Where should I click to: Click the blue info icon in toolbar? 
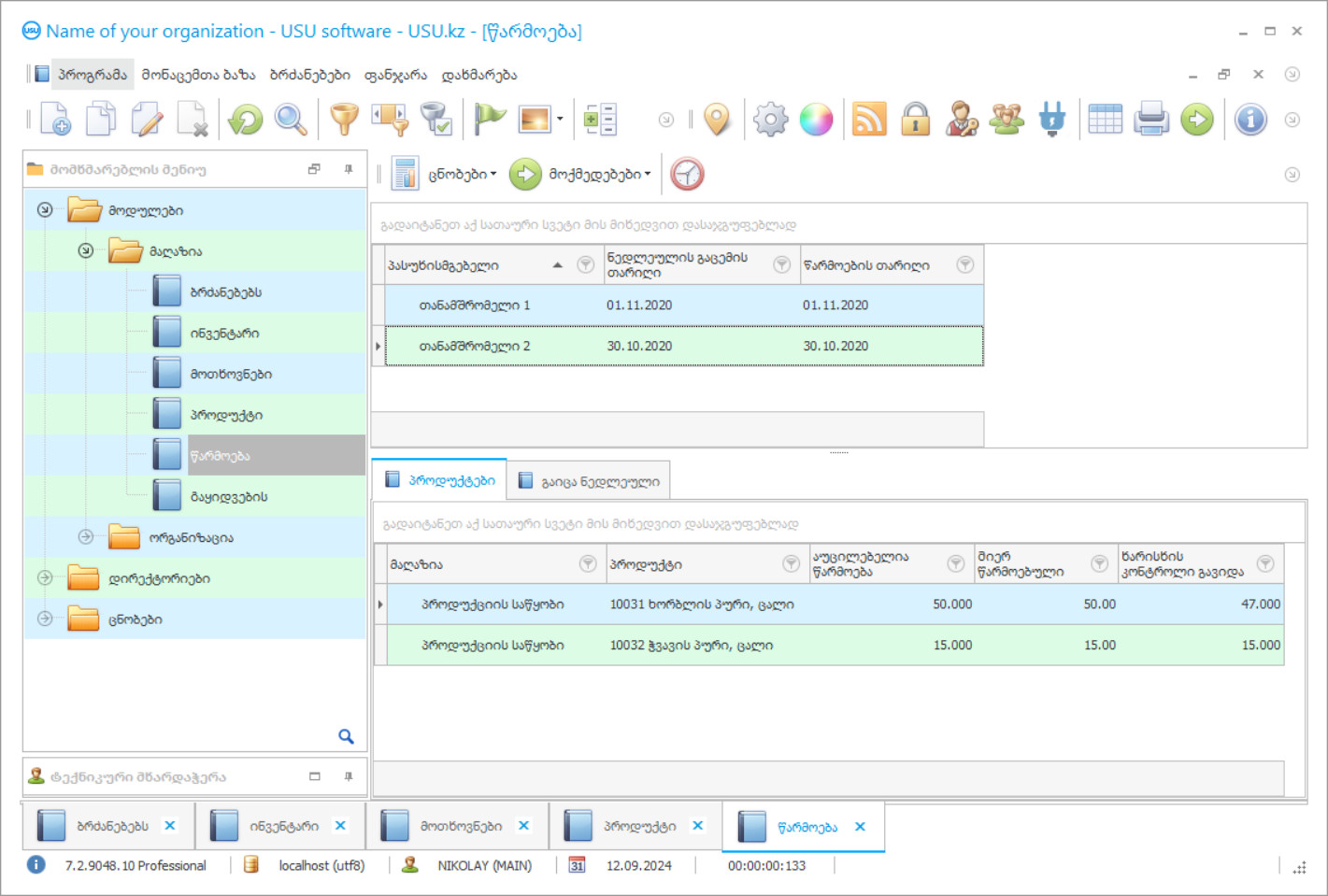pyautogui.click(x=1250, y=120)
